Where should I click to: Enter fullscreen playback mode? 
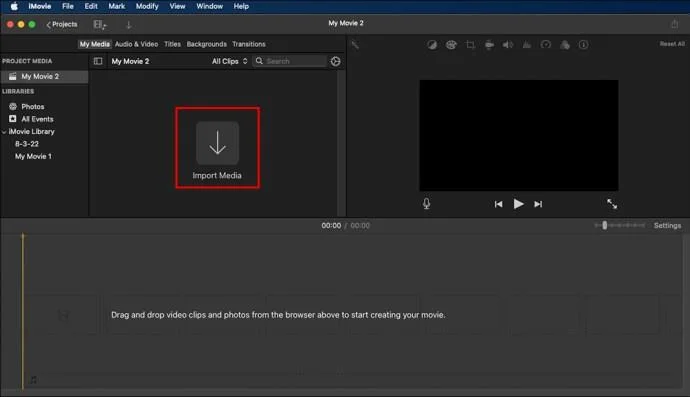[x=612, y=203]
